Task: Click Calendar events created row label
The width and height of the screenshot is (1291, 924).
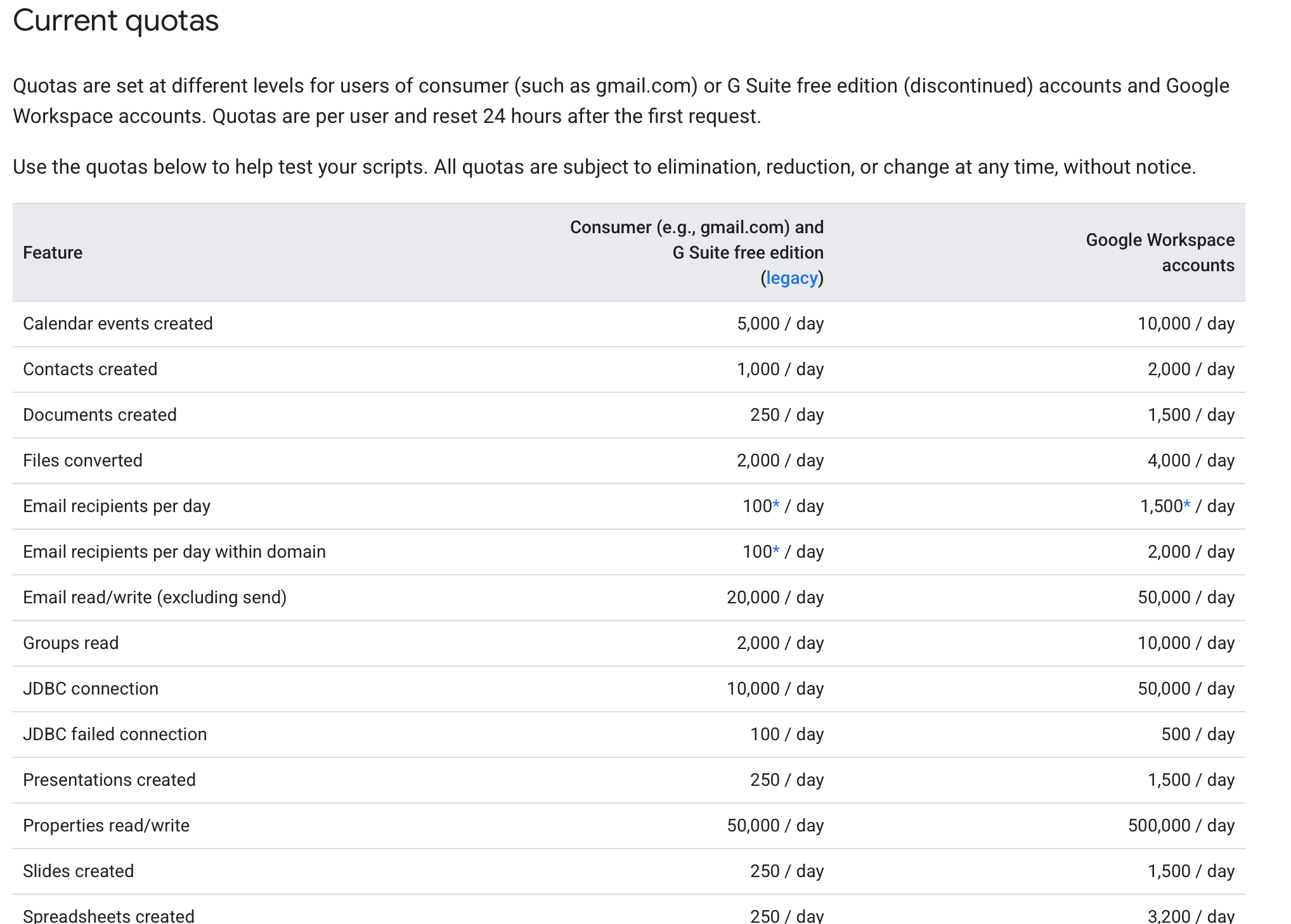Action: (x=118, y=324)
